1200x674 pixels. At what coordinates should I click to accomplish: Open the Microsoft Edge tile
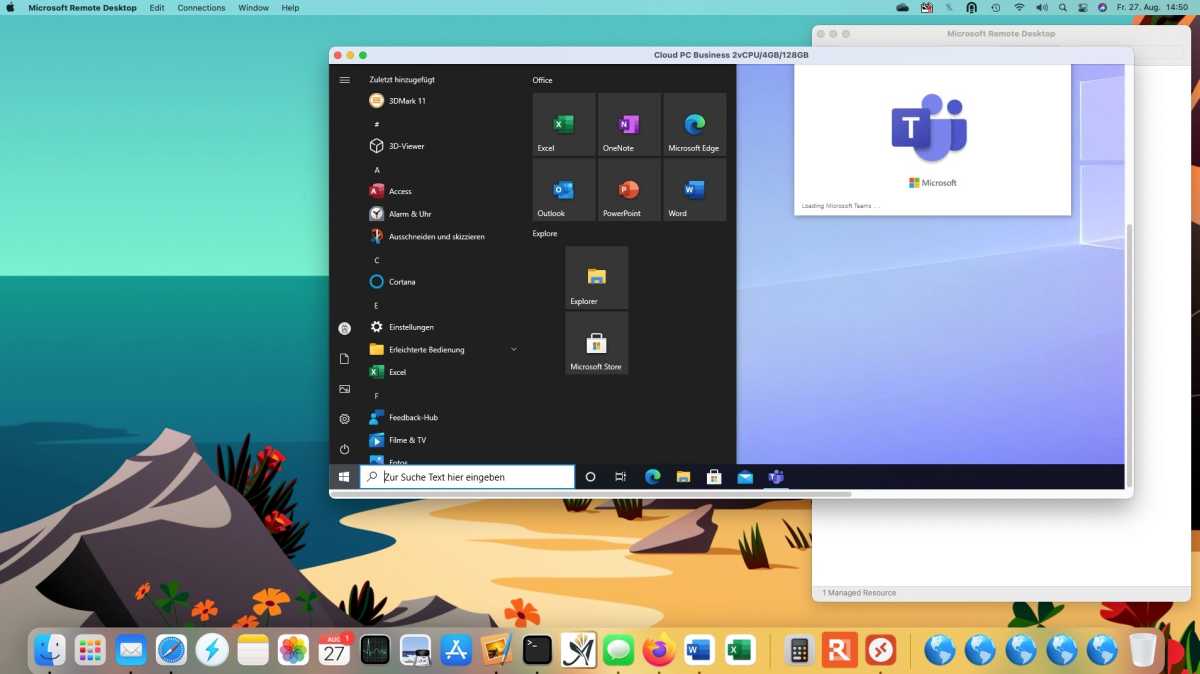[694, 124]
